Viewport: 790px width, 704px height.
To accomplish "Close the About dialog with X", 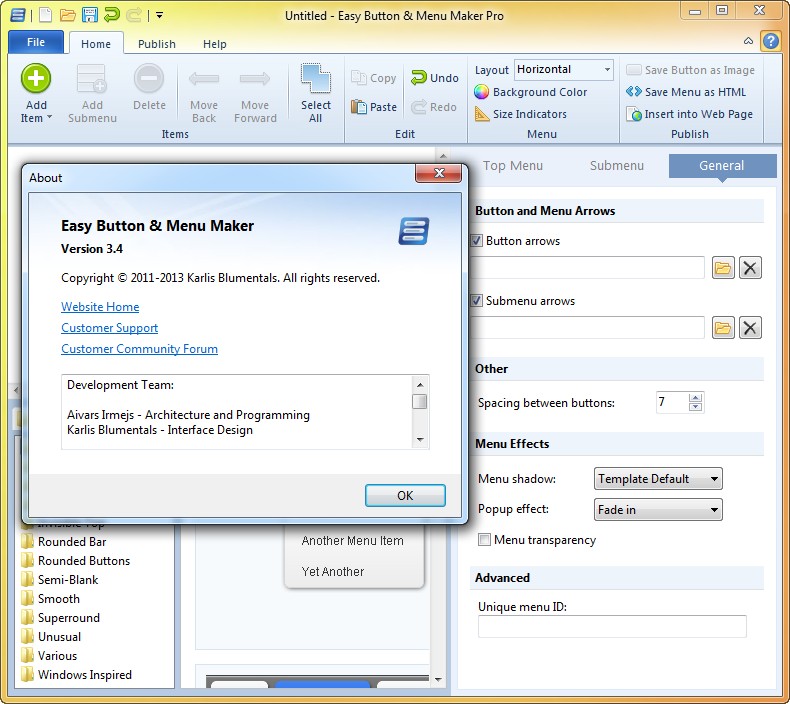I will tap(439, 173).
